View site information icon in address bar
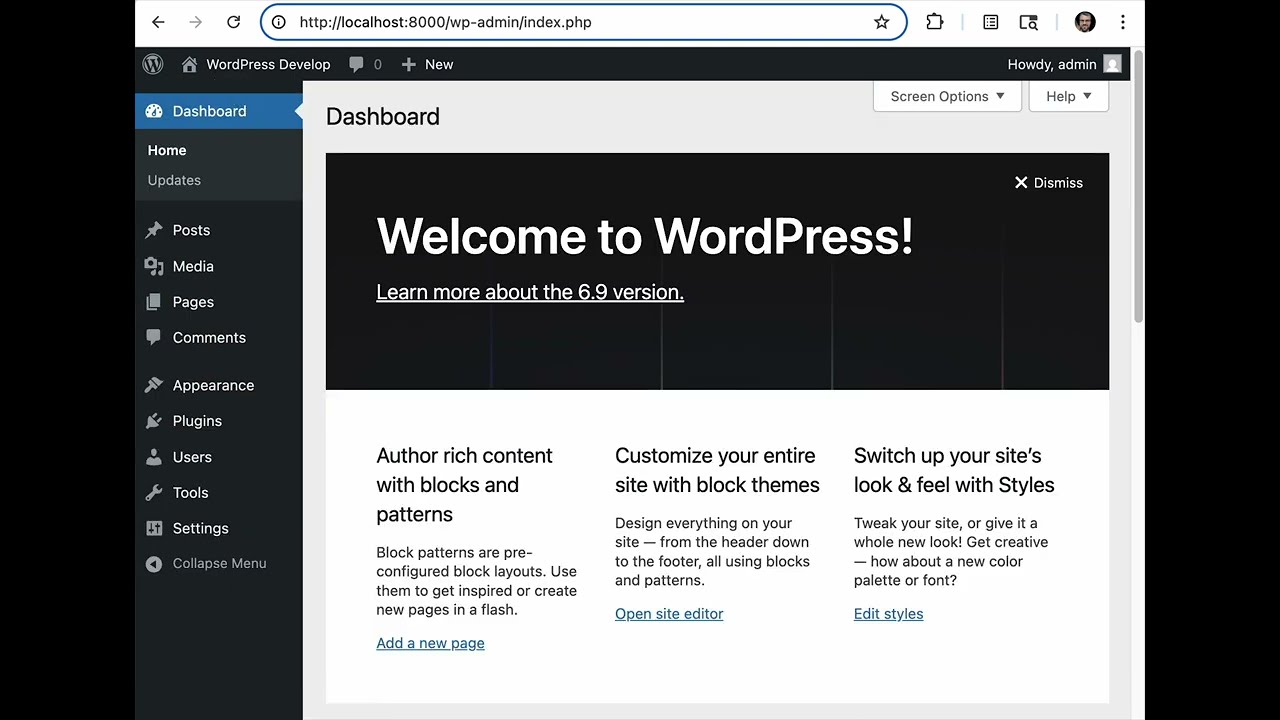1280x720 pixels. (x=279, y=22)
